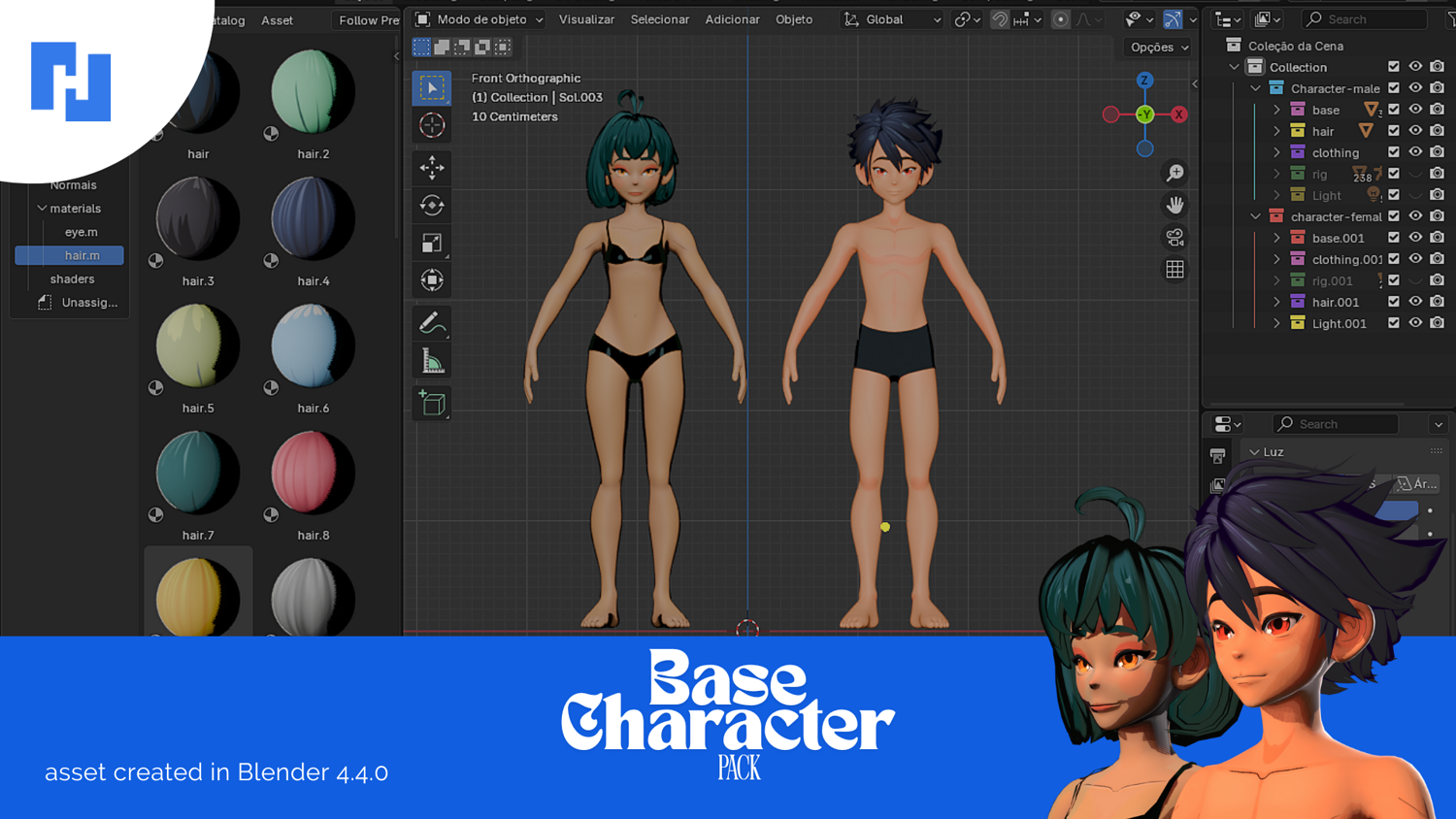The image size is (1456, 819).
Task: Click the pan view hand icon
Action: tap(1175, 205)
